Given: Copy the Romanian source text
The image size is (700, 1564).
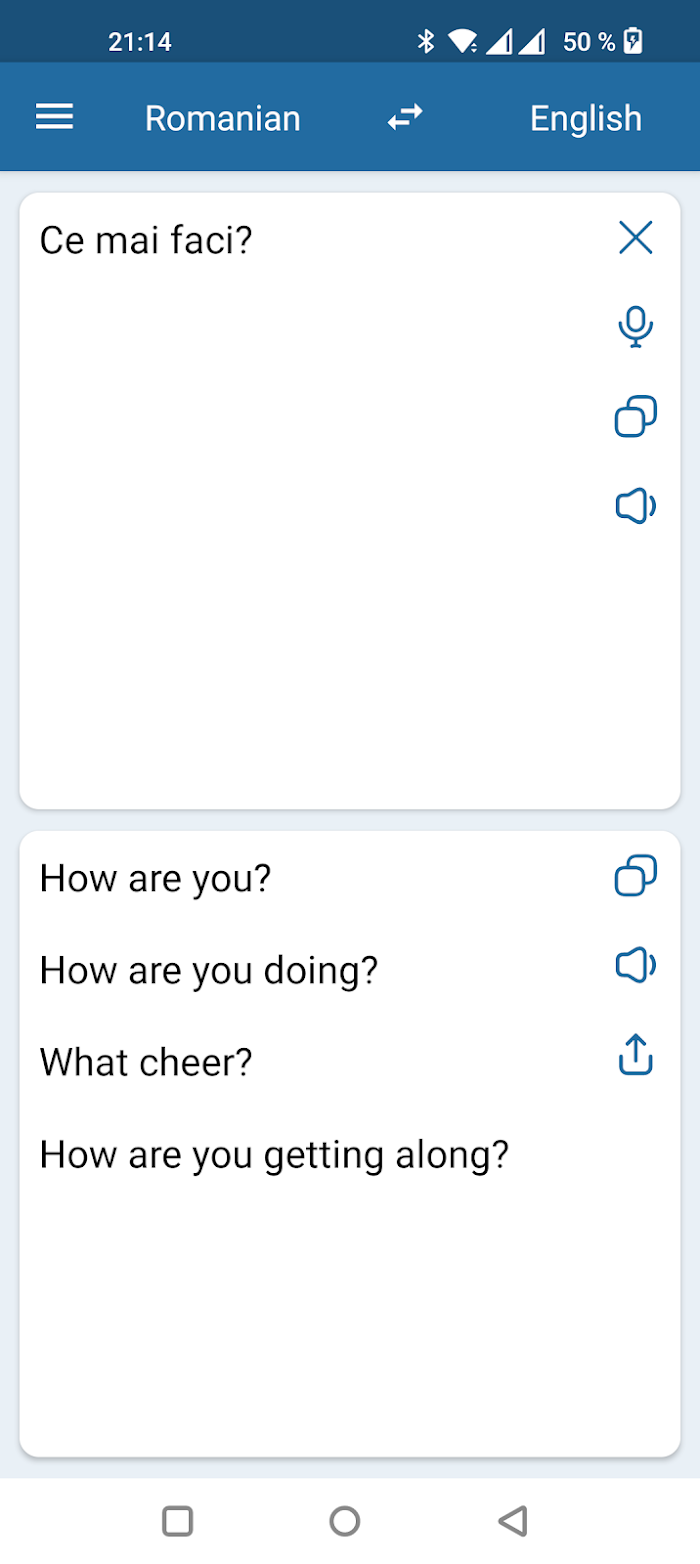Looking at the screenshot, I should 636,417.
